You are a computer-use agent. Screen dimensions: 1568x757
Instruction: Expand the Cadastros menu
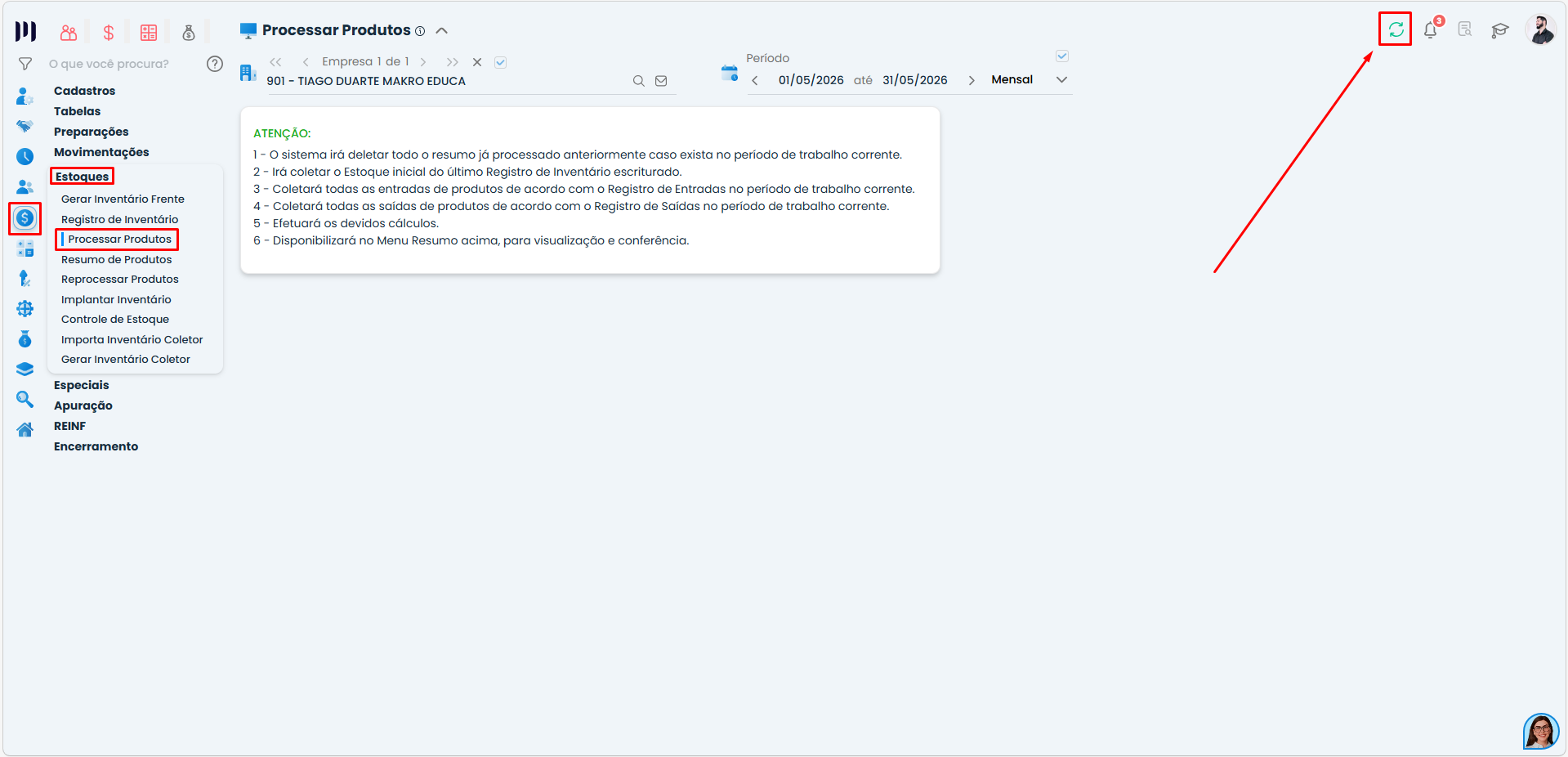pos(85,91)
